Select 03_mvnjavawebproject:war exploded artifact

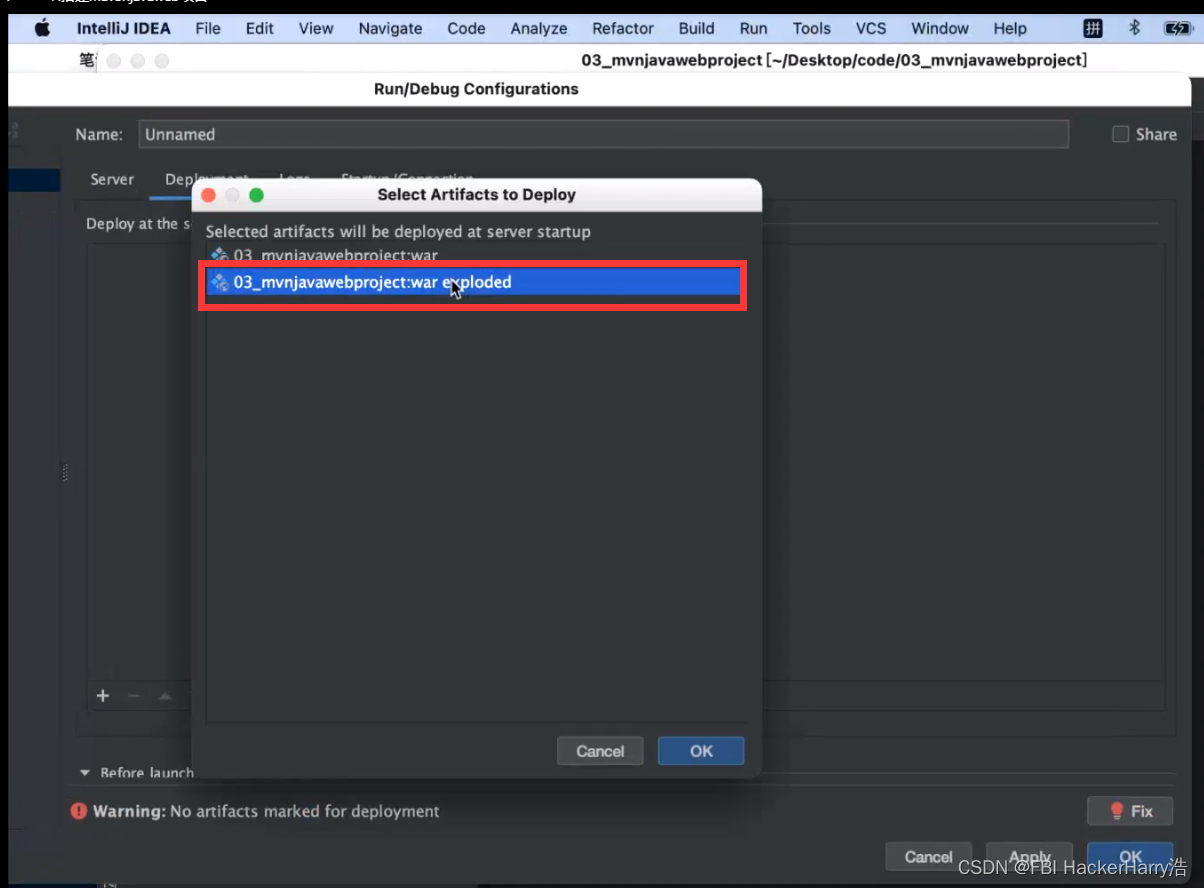[473, 283]
